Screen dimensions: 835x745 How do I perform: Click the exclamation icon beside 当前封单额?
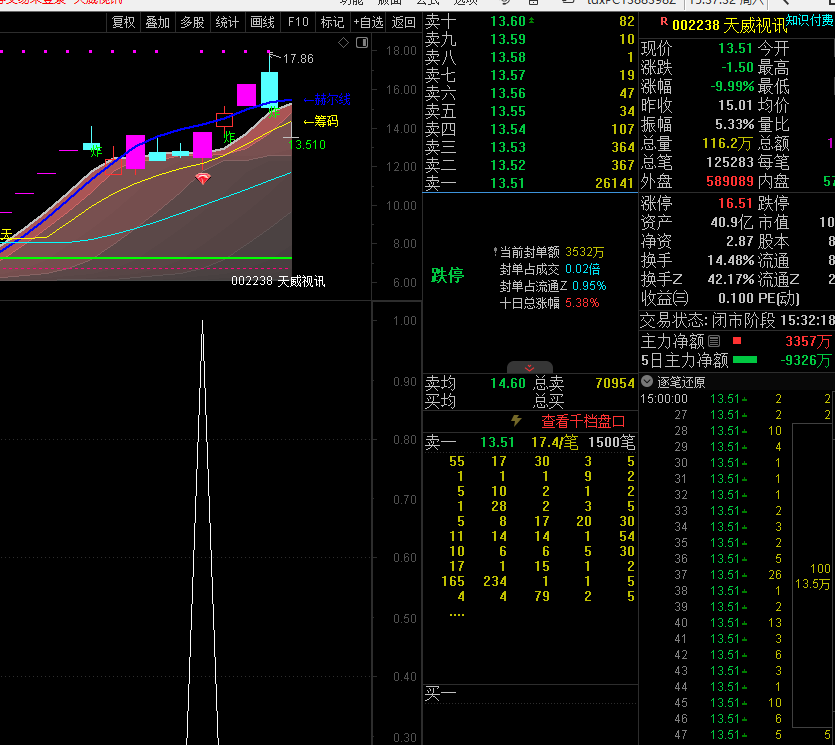pyautogui.click(x=494, y=252)
